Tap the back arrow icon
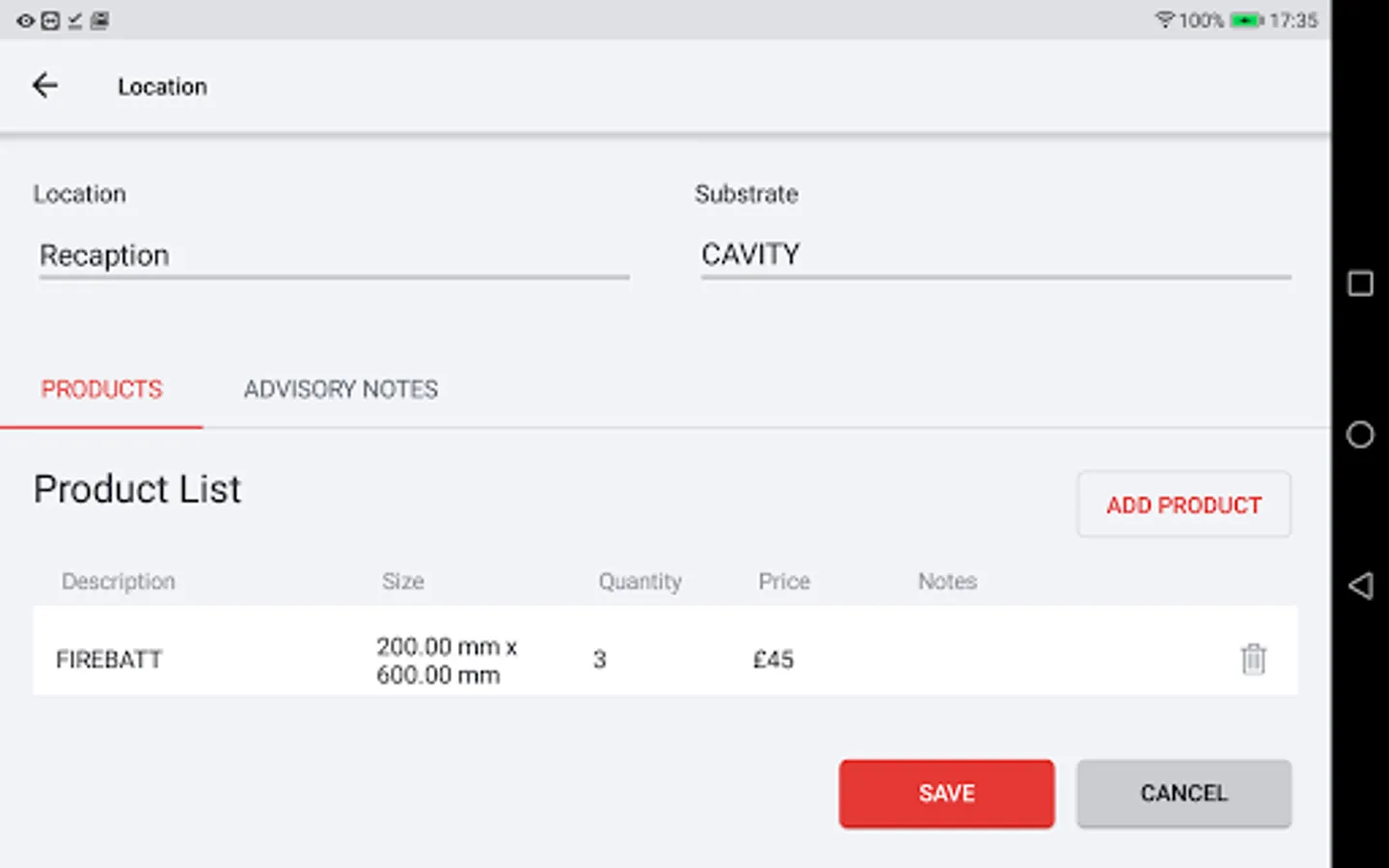This screenshot has height=868, width=1389. click(x=44, y=86)
